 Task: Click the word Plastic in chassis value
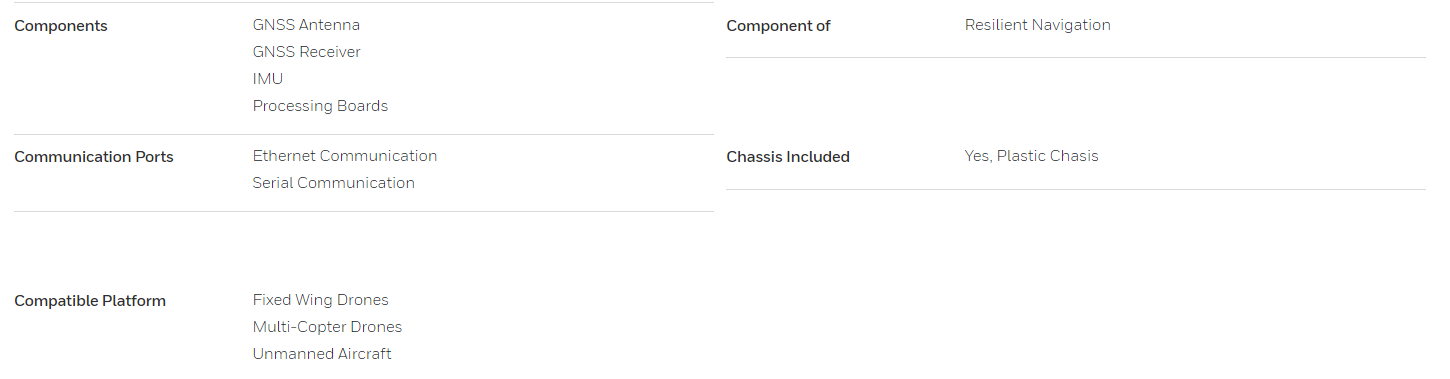tap(1023, 156)
